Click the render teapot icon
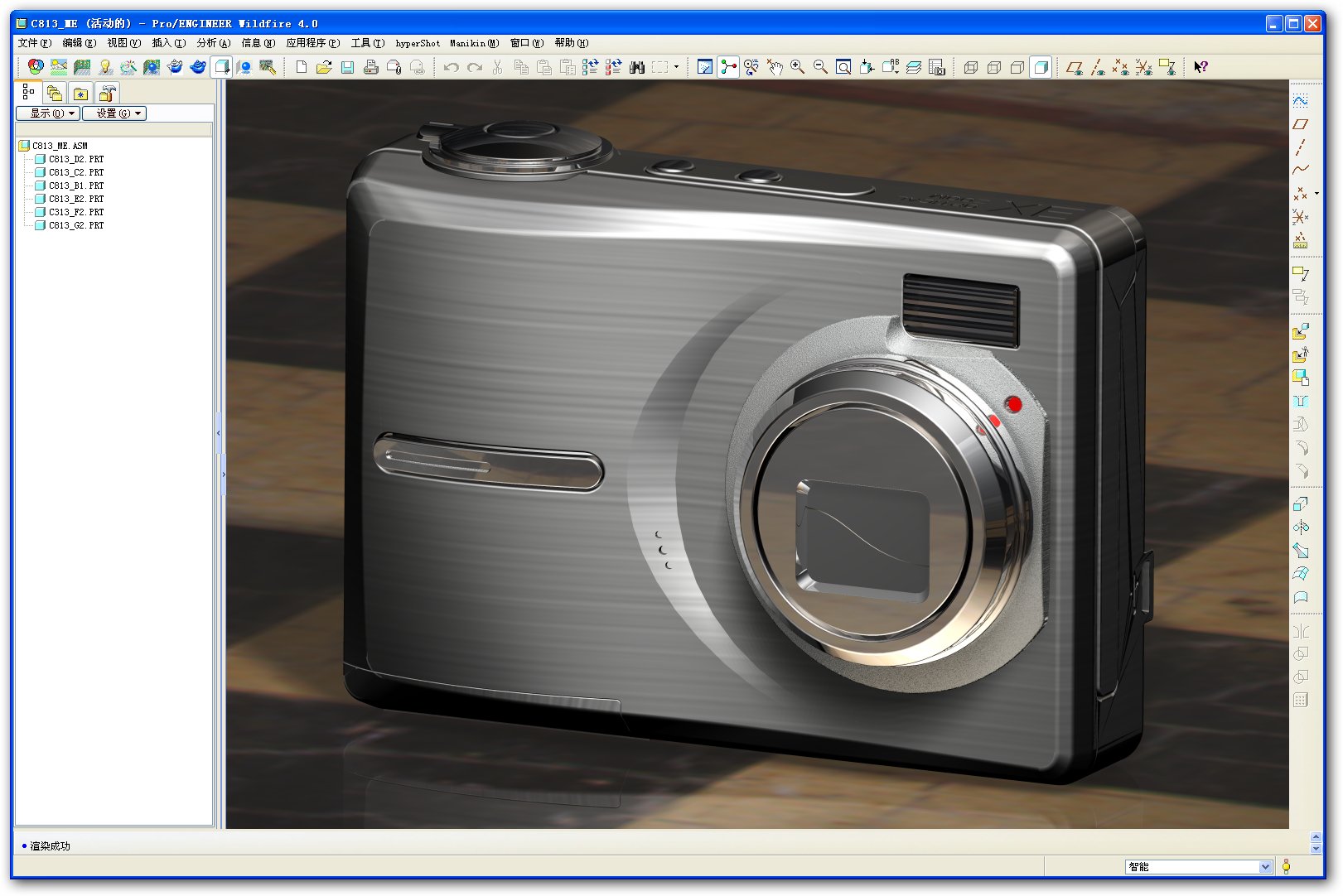1343x896 pixels. click(198, 67)
